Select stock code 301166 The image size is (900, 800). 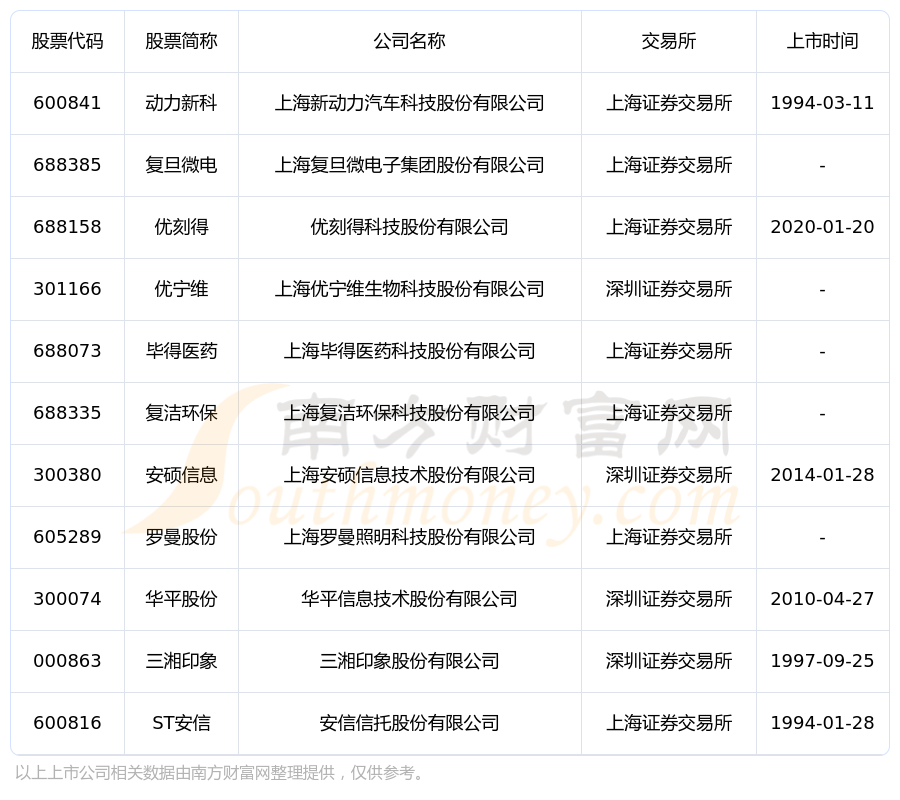coord(67,289)
